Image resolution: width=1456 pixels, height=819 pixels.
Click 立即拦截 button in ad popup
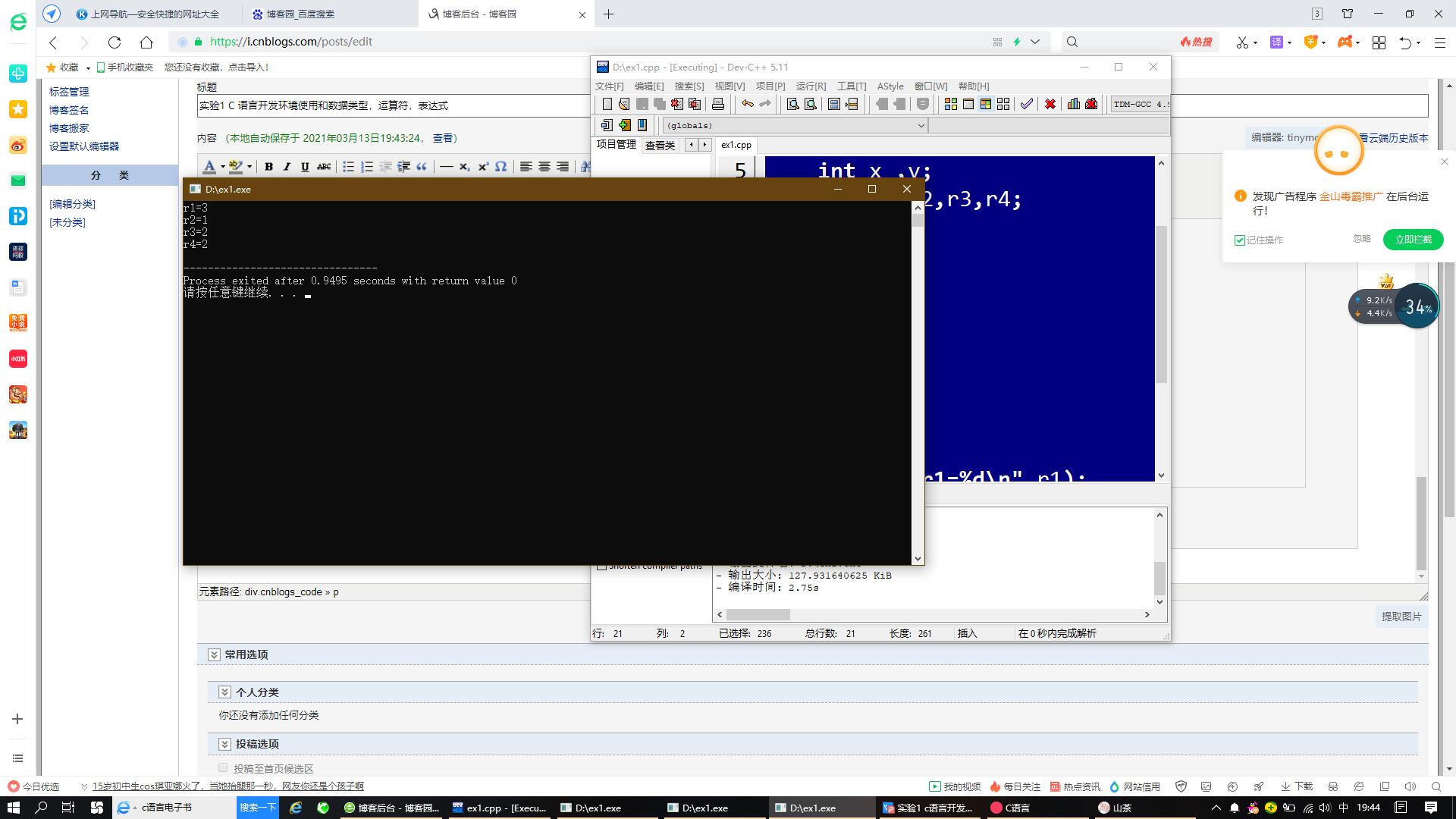(1413, 240)
